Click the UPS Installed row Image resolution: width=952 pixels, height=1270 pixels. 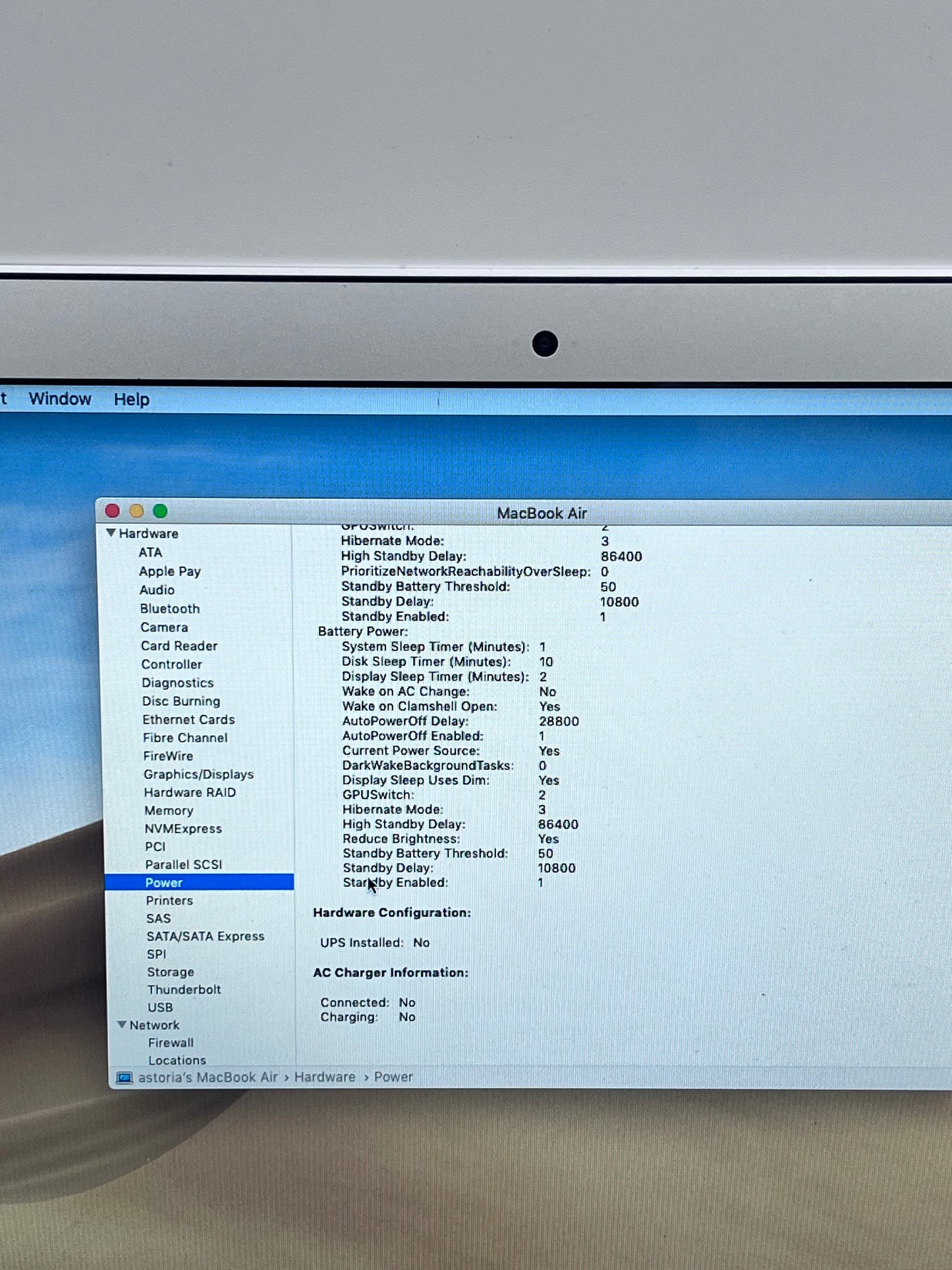(x=375, y=942)
